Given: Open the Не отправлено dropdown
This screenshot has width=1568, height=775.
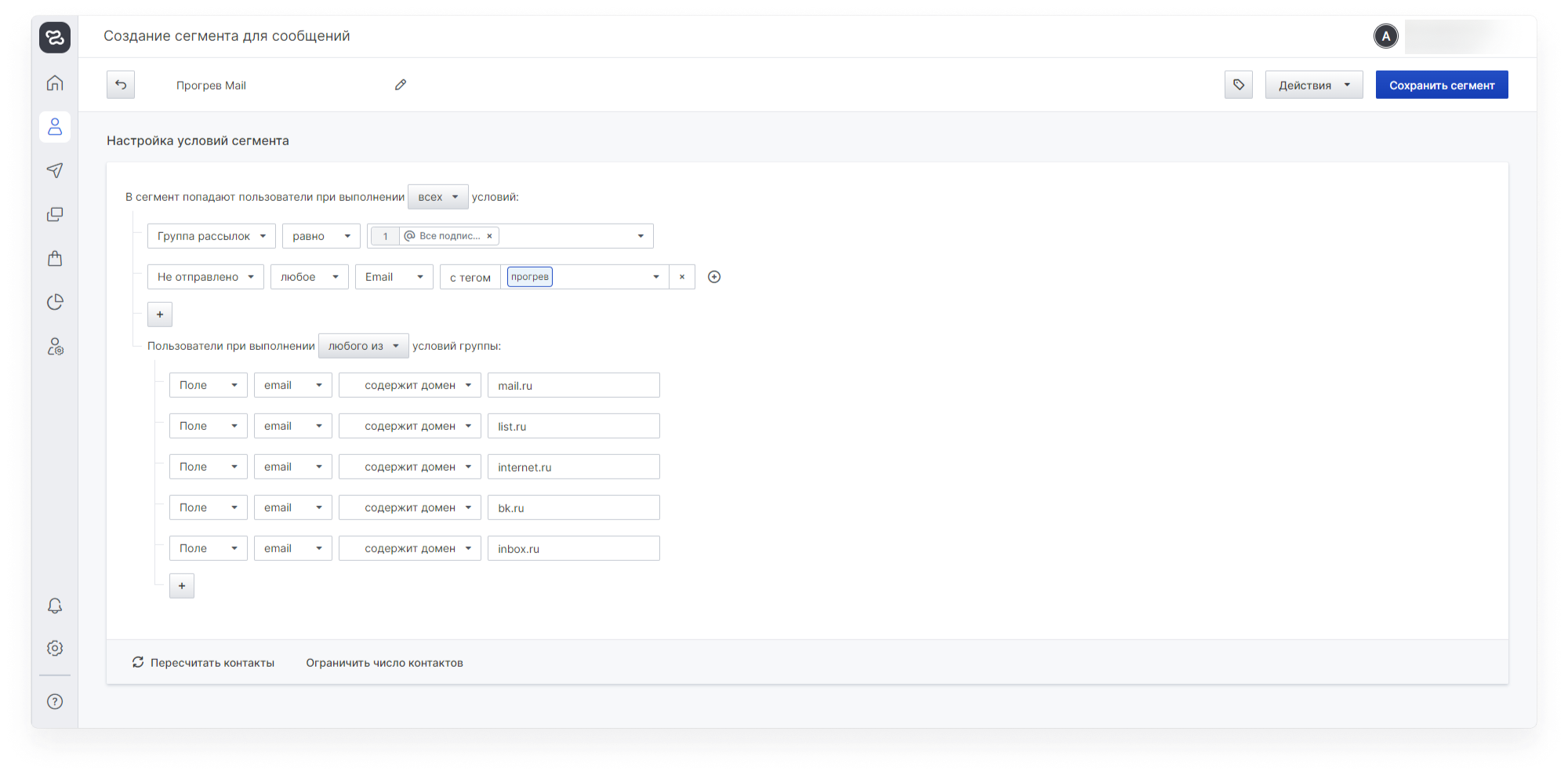Looking at the screenshot, I should [x=205, y=277].
